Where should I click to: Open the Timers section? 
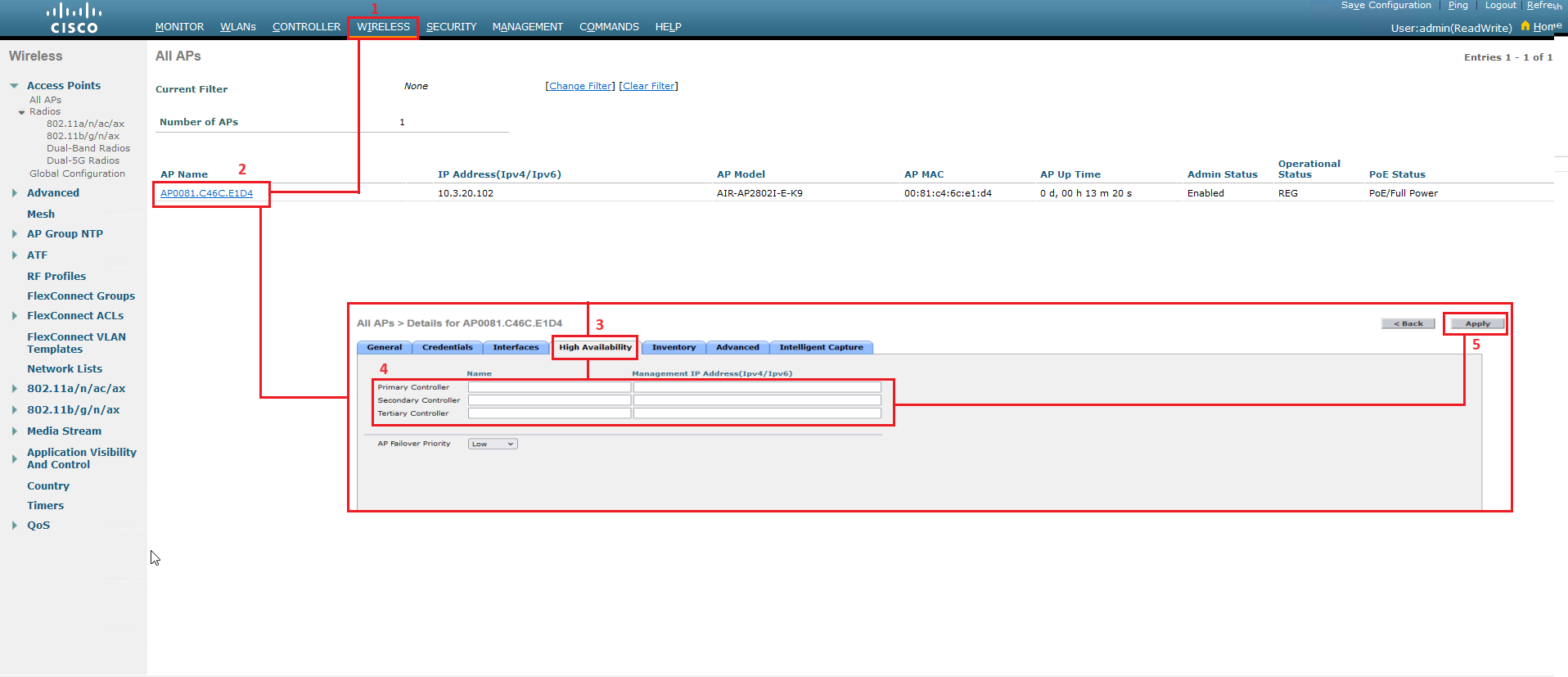(45, 506)
